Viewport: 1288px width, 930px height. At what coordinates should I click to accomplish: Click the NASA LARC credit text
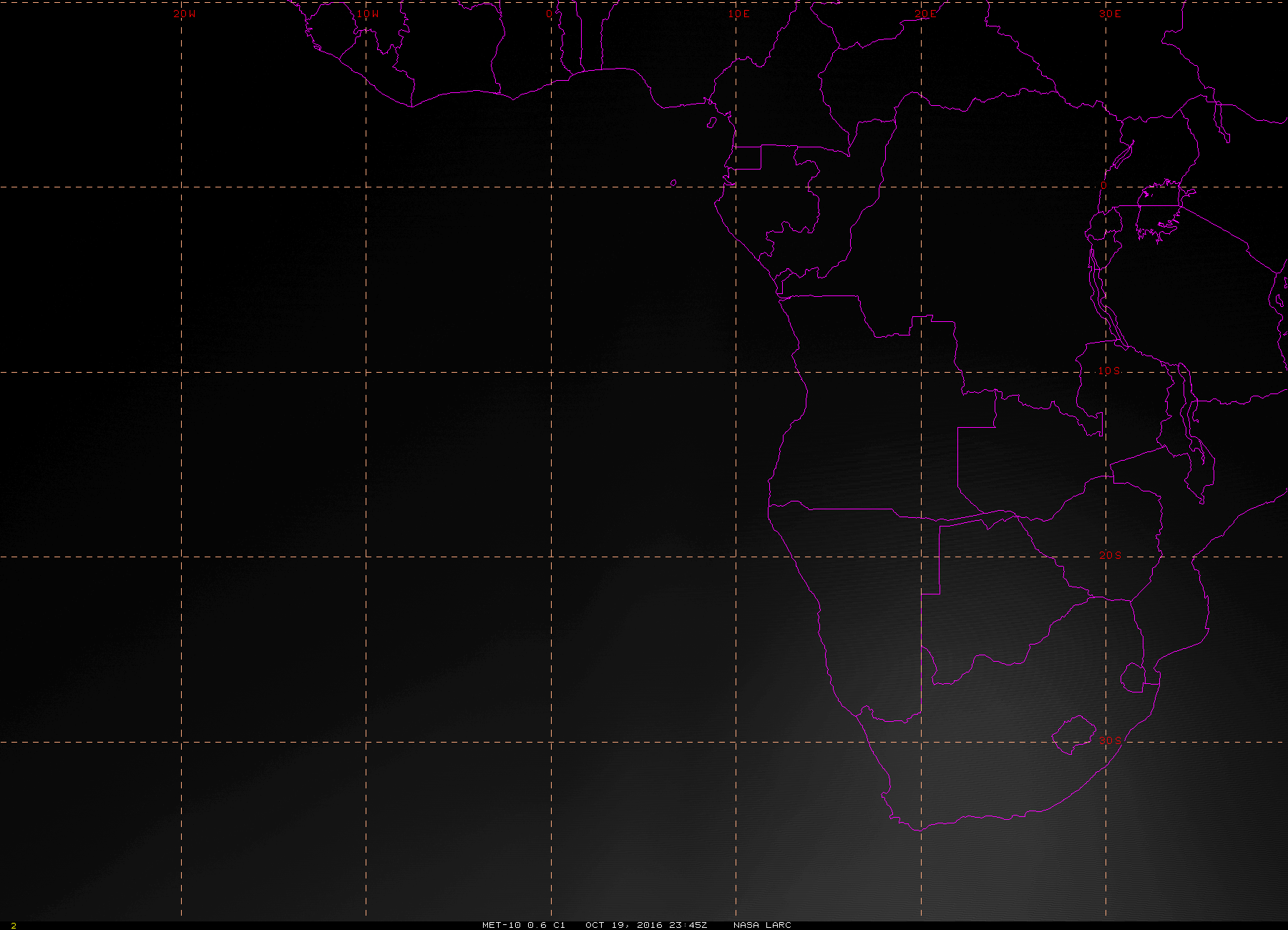(762, 925)
